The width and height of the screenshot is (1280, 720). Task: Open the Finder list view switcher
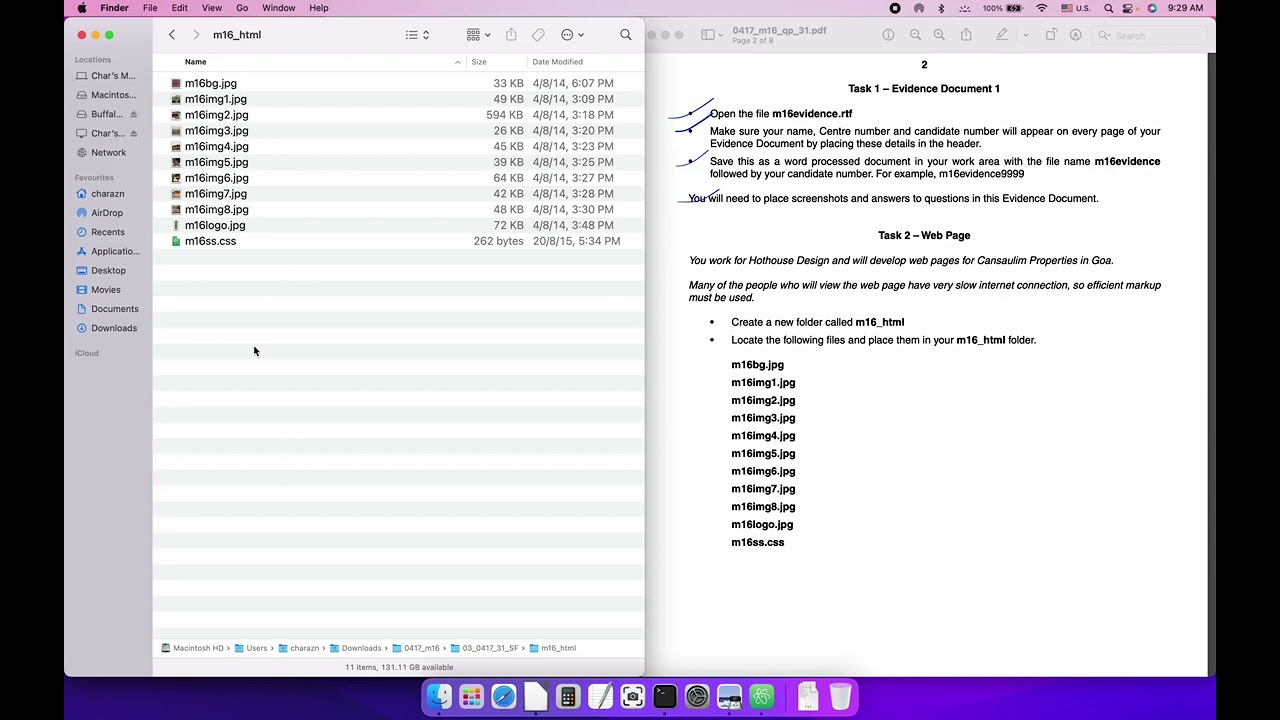417,35
